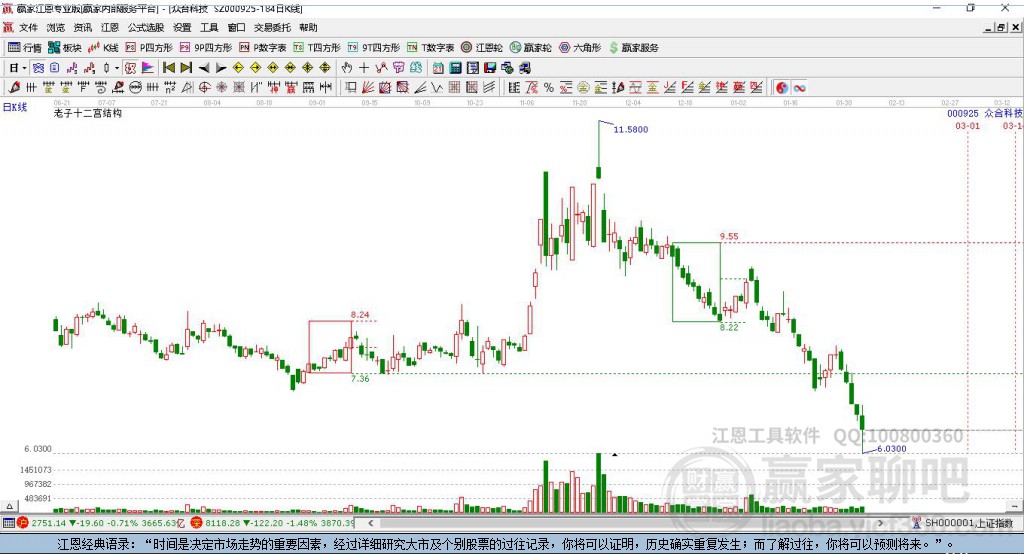Open the T四方形 tool

(317, 48)
